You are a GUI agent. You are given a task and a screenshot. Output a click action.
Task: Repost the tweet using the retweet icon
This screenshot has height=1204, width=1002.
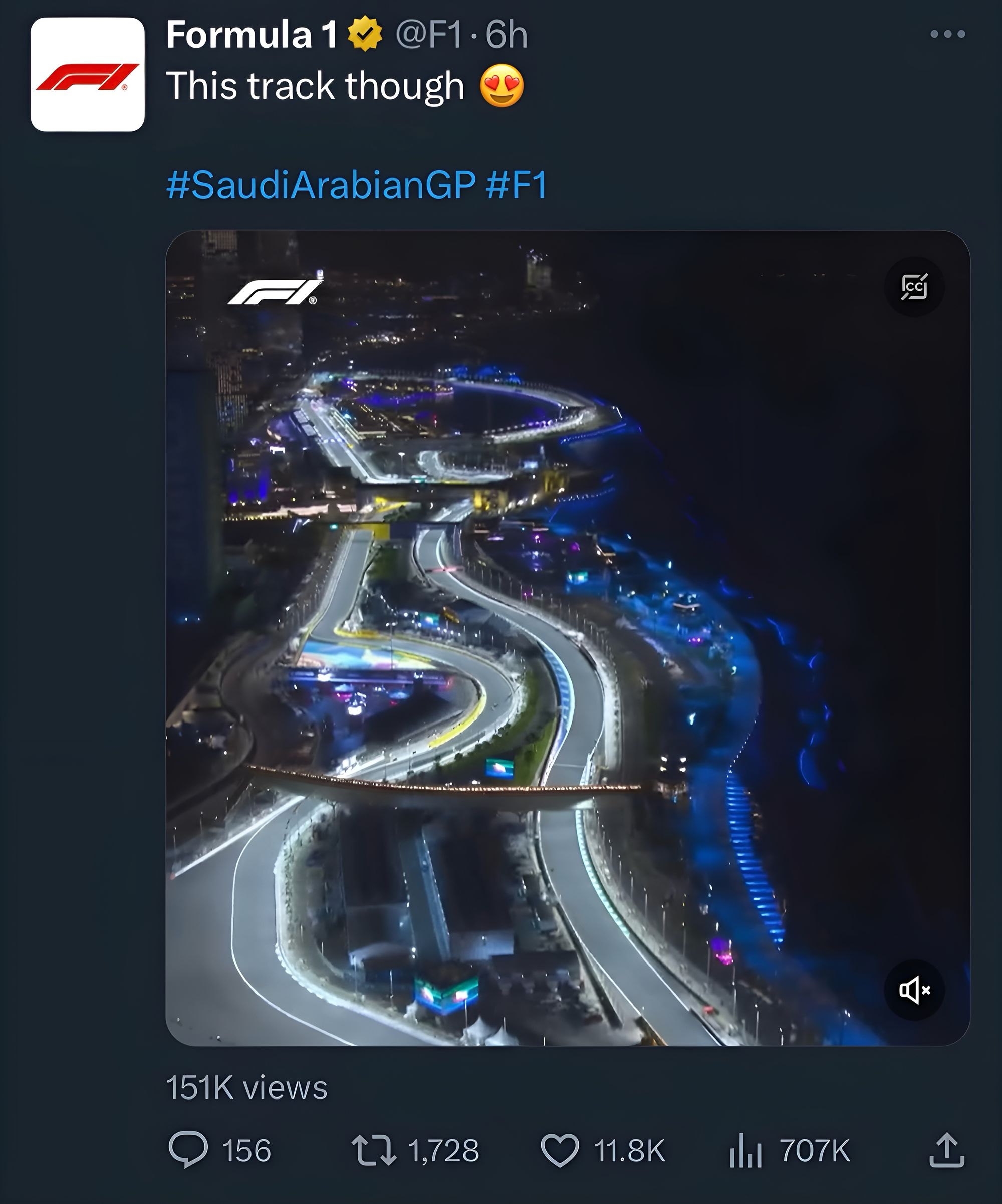click(x=374, y=1150)
